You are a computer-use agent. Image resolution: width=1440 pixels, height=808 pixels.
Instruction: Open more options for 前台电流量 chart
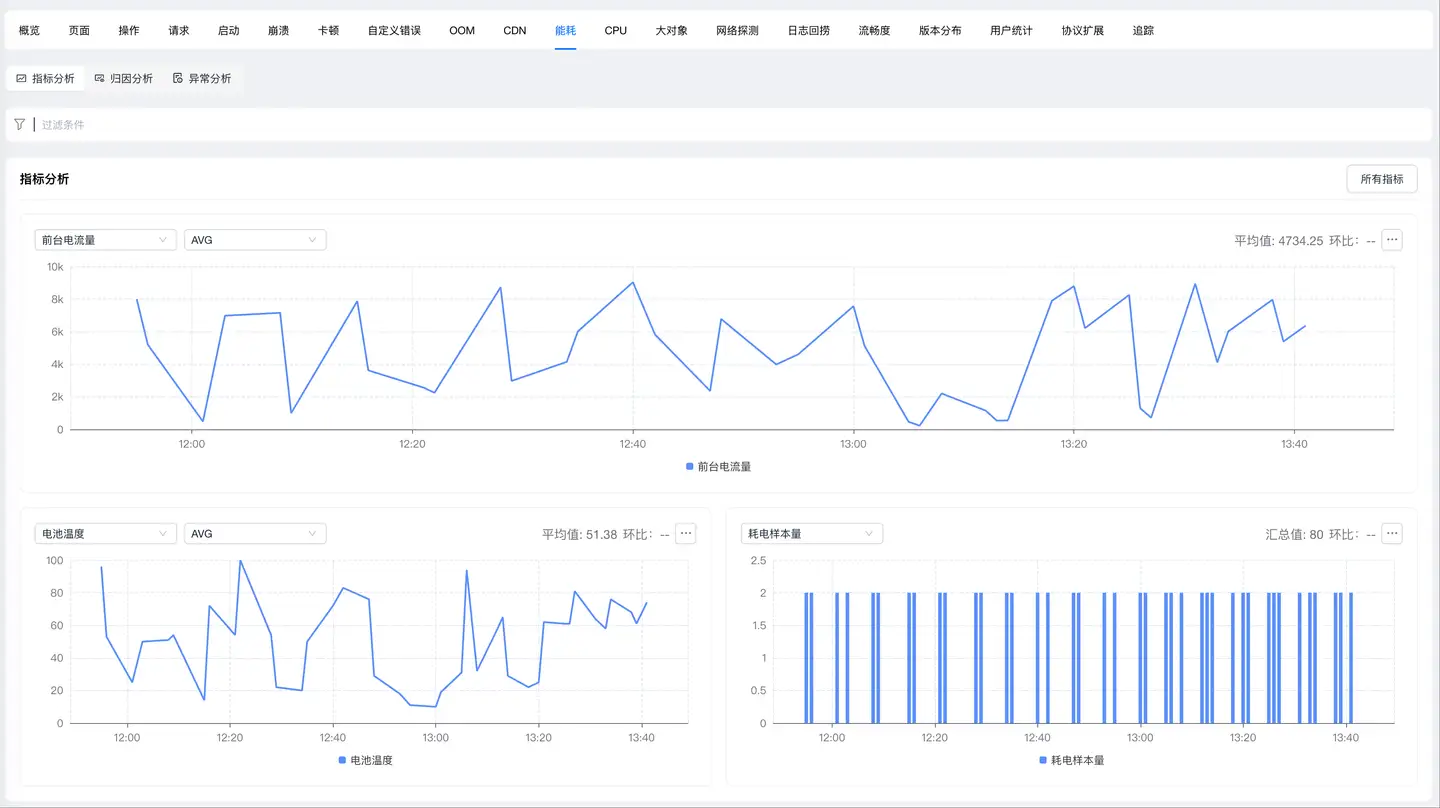click(x=1391, y=240)
